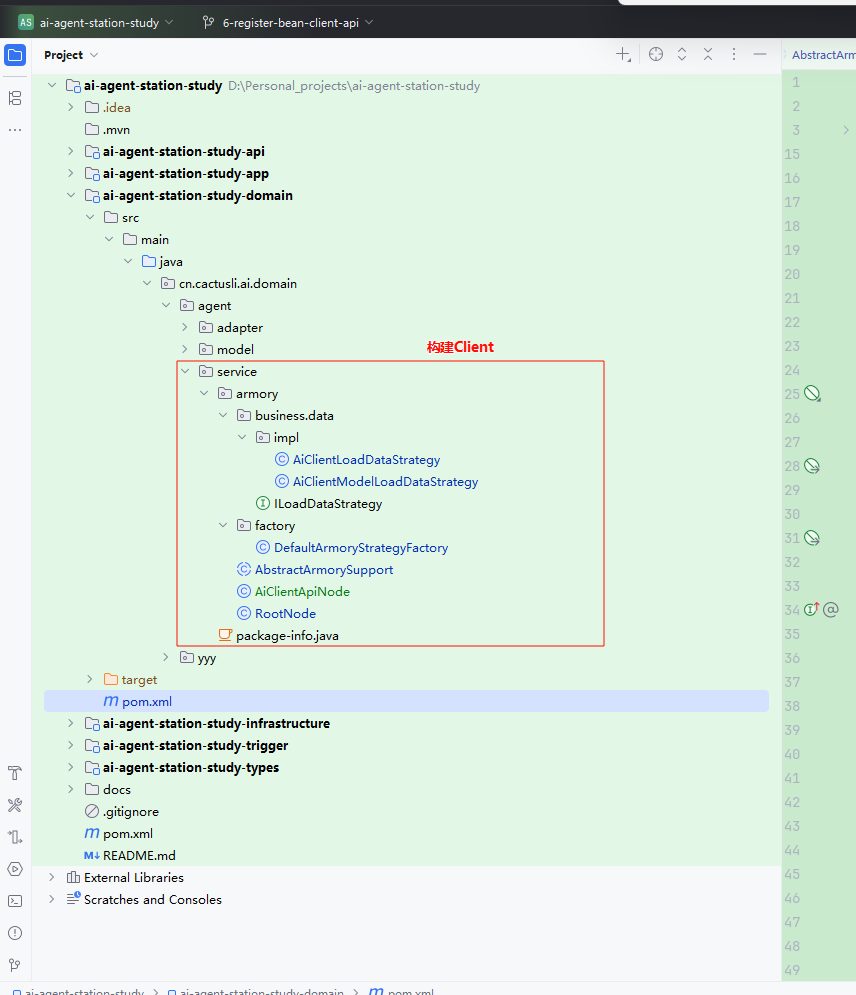The image size is (856, 995).
Task: Open the Git tool window icon
Action: coord(15,964)
